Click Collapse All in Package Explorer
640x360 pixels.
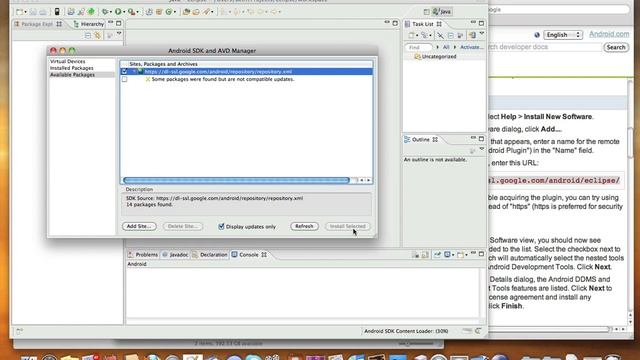point(88,36)
